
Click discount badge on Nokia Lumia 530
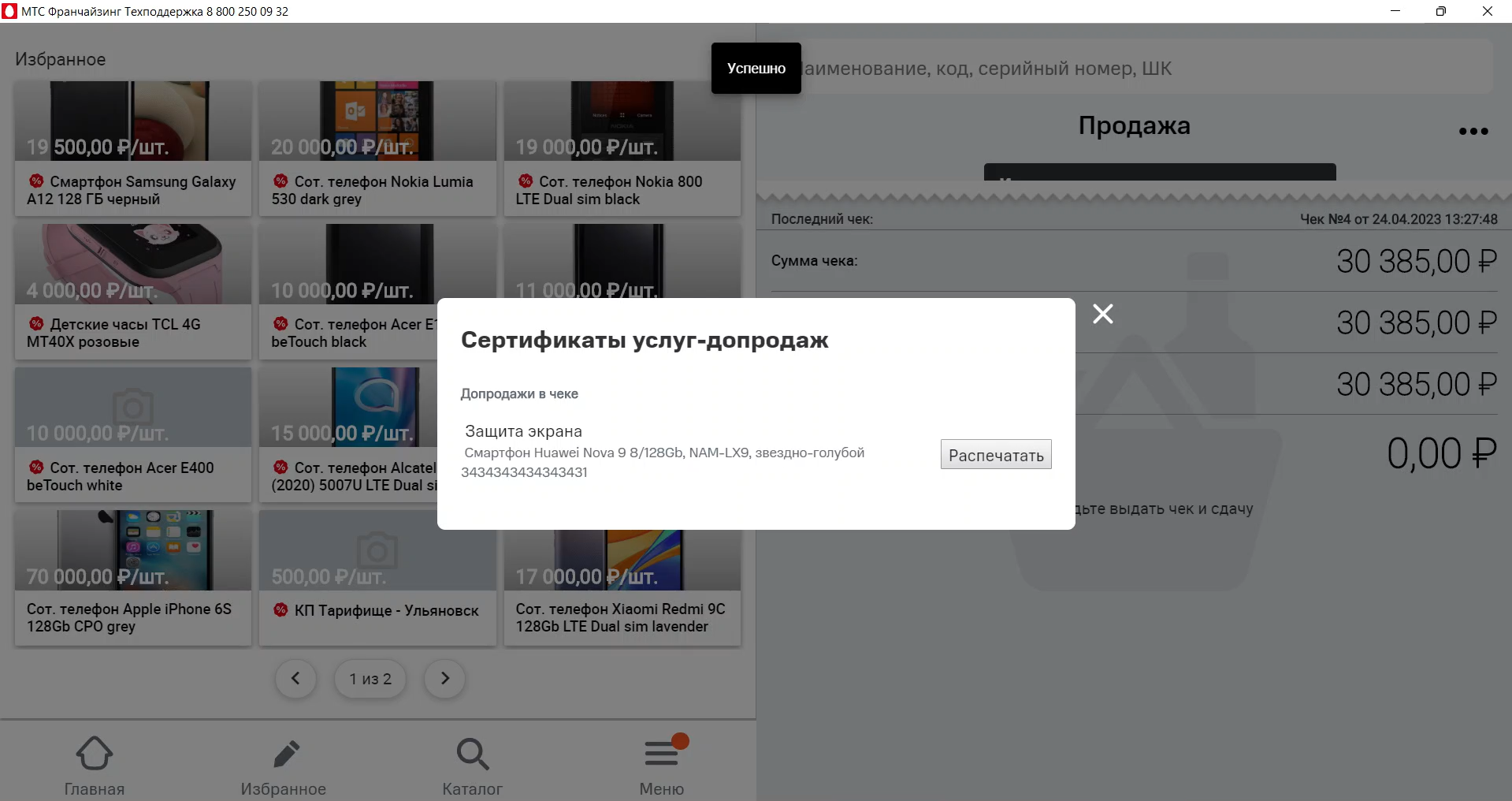click(x=280, y=181)
